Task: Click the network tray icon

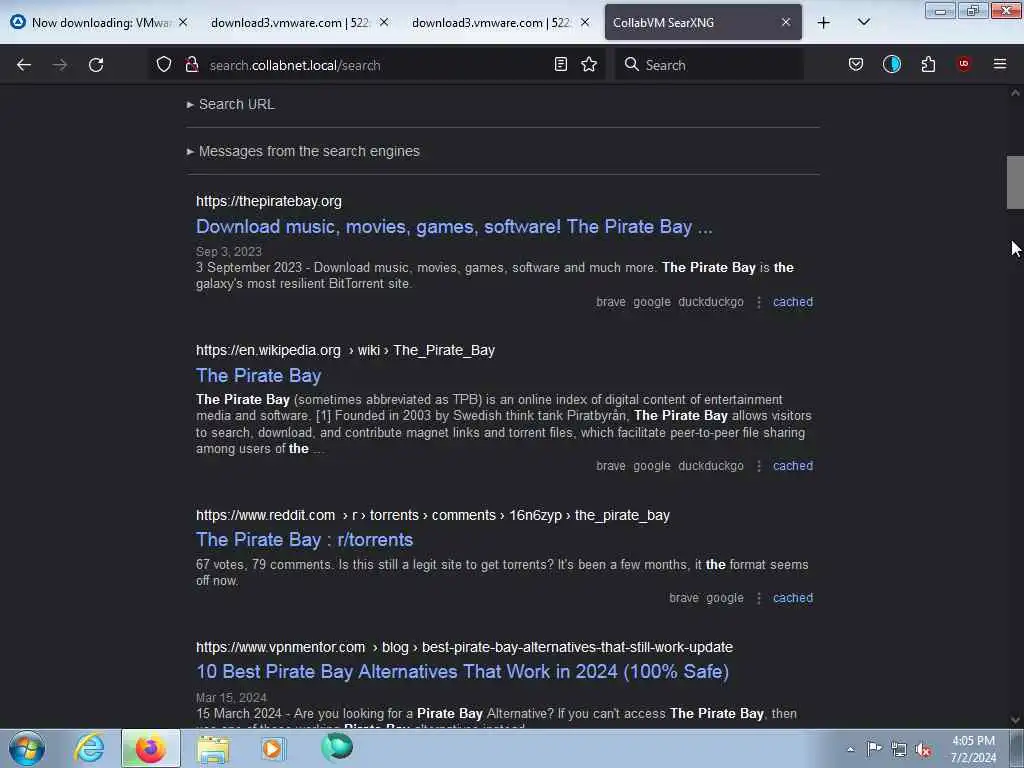Action: click(899, 749)
